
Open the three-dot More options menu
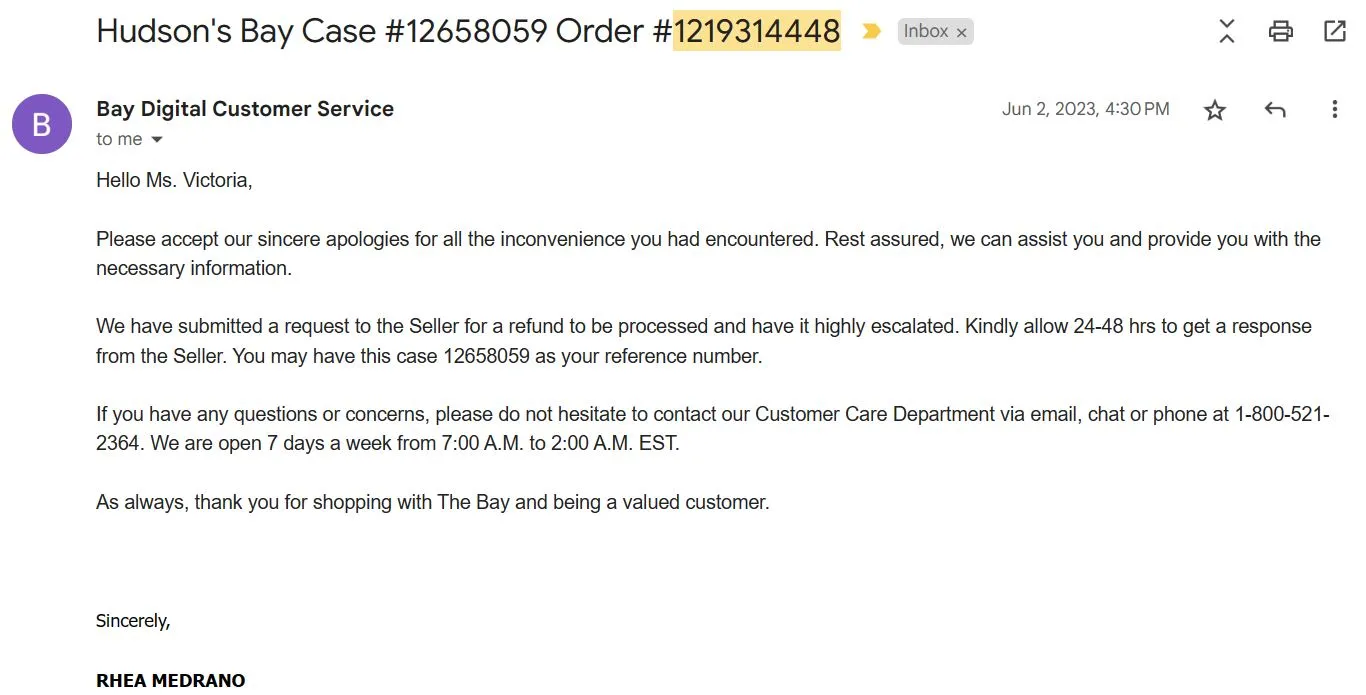1335,110
